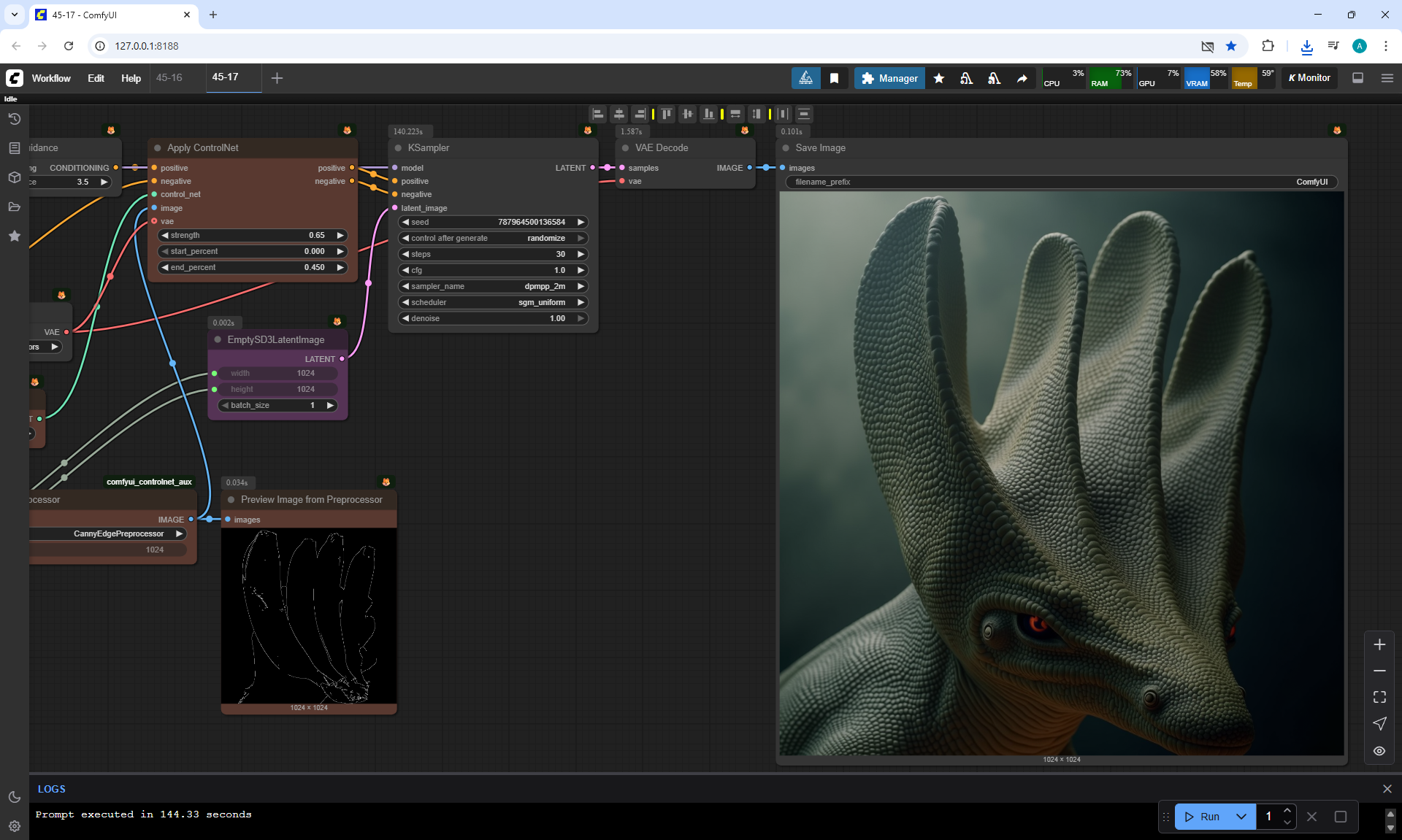Open the ComfyUI Manager
This screenshot has width=1402, height=840.
[889, 78]
